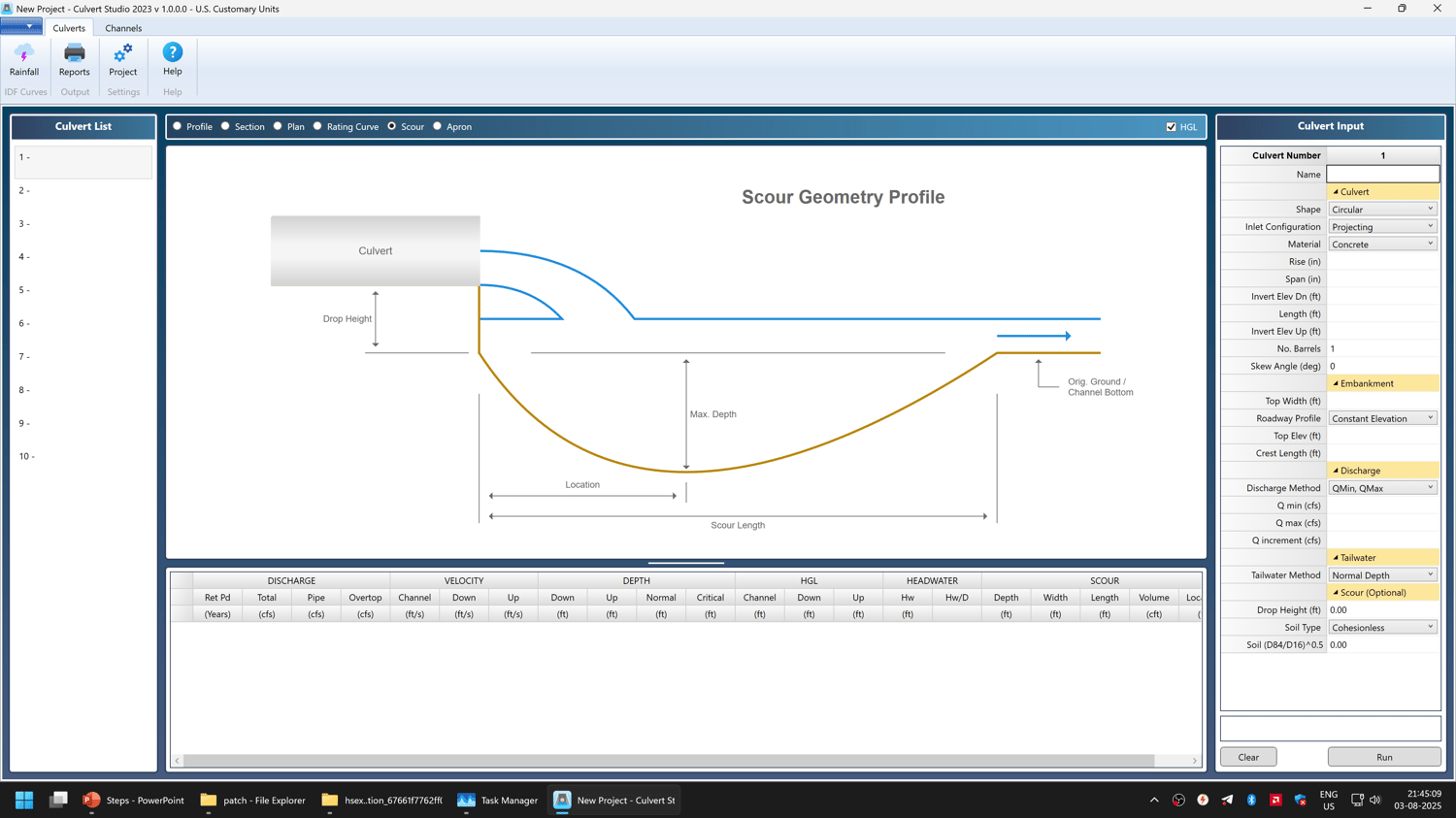Click the Ret Pd column header
The height and width of the screenshot is (818, 1456).
click(x=217, y=598)
